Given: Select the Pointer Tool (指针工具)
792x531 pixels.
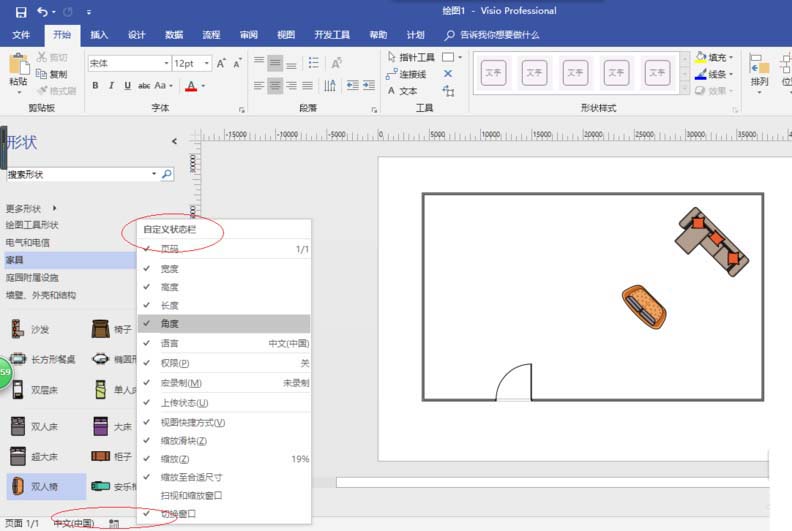Looking at the screenshot, I should click(410, 58).
